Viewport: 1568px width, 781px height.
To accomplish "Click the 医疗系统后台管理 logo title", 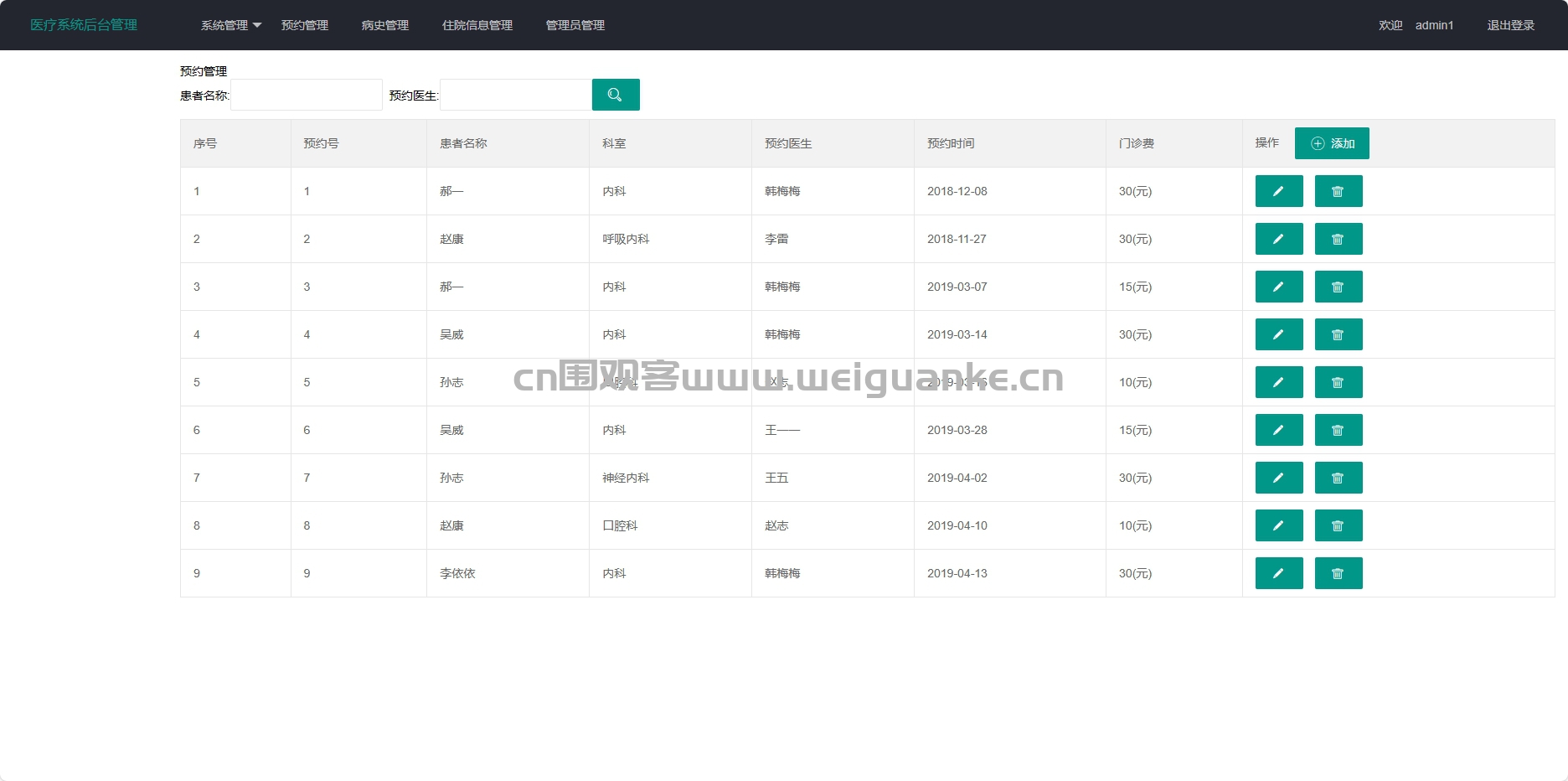I will click(x=84, y=25).
